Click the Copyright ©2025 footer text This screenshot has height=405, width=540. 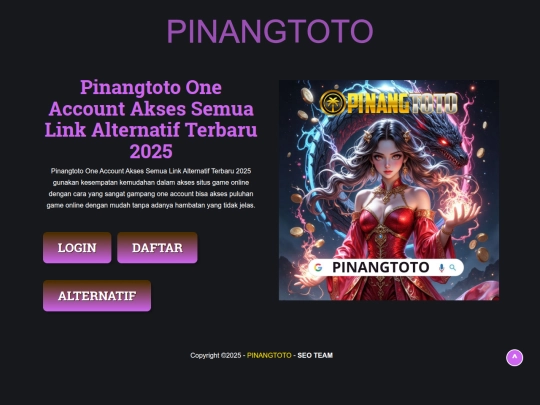[x=216, y=355]
